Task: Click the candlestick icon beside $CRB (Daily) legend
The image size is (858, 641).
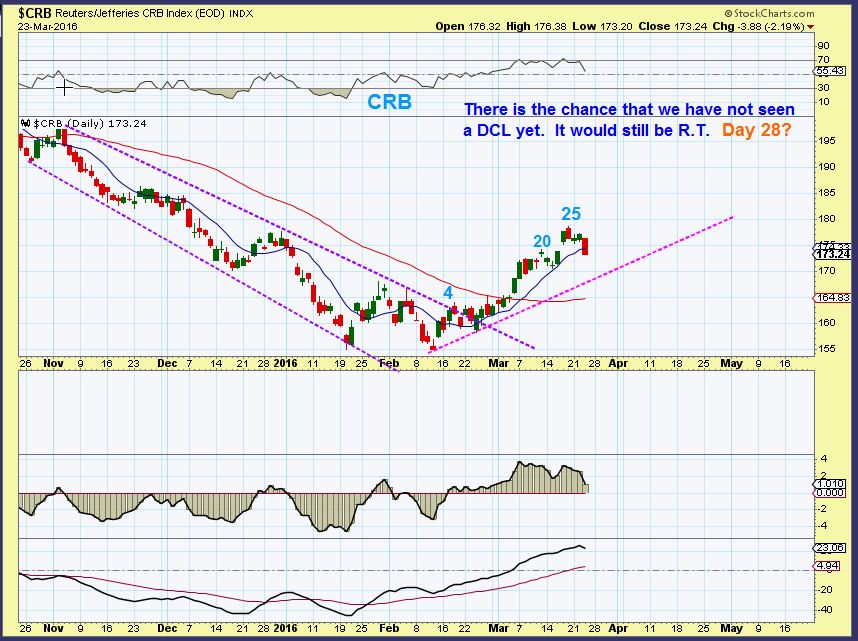Action: coord(24,124)
